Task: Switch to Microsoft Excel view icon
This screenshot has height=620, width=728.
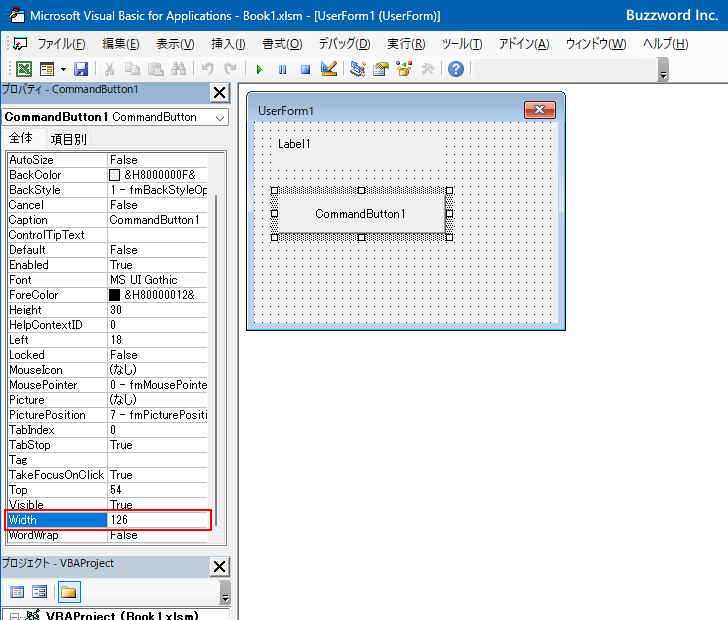Action: (x=24, y=69)
